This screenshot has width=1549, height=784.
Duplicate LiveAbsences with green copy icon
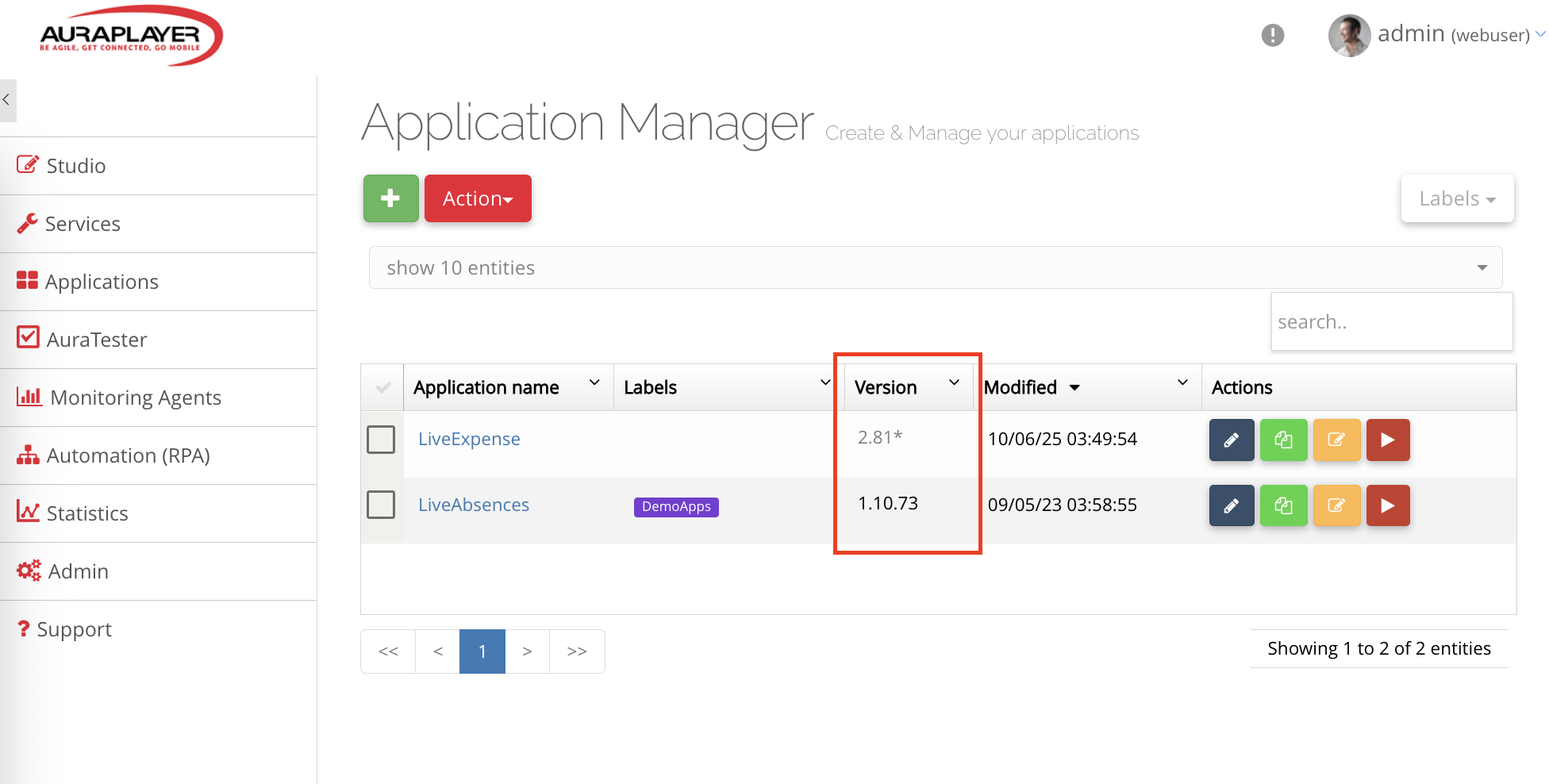pyautogui.click(x=1284, y=505)
